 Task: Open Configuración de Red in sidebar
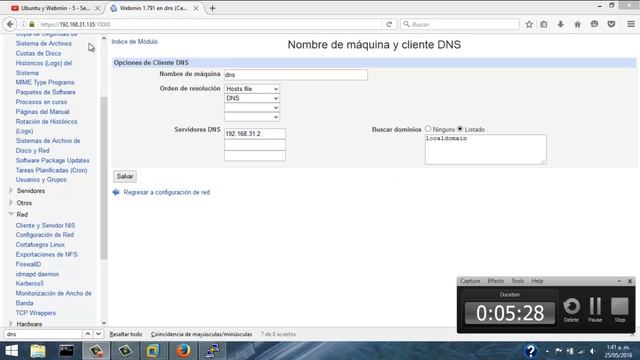coord(44,235)
